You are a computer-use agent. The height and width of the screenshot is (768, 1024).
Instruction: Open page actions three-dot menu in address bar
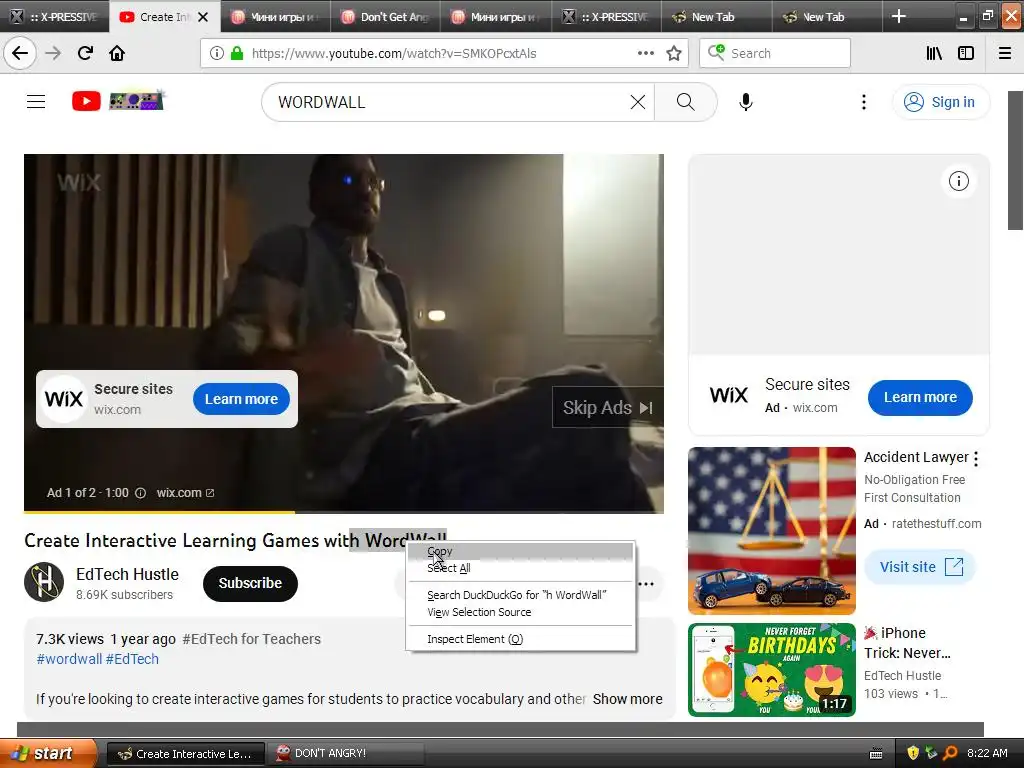click(x=645, y=53)
